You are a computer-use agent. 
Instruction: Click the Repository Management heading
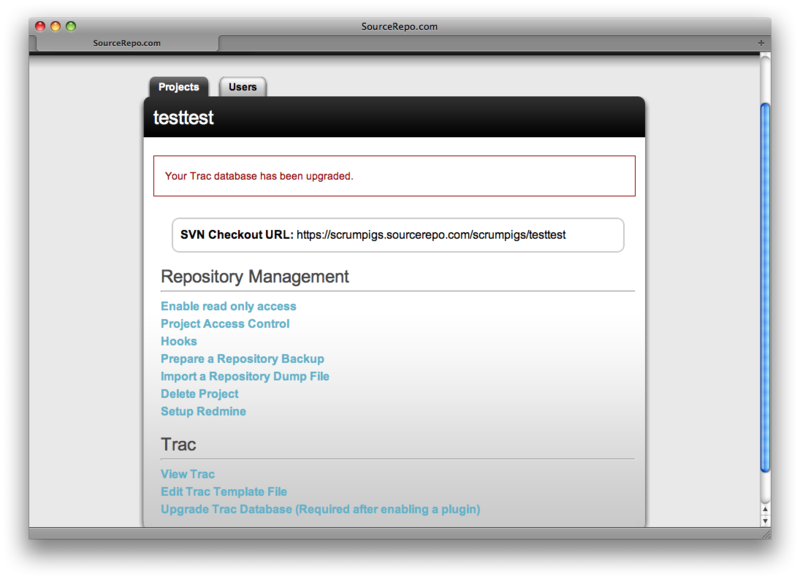pos(255,276)
